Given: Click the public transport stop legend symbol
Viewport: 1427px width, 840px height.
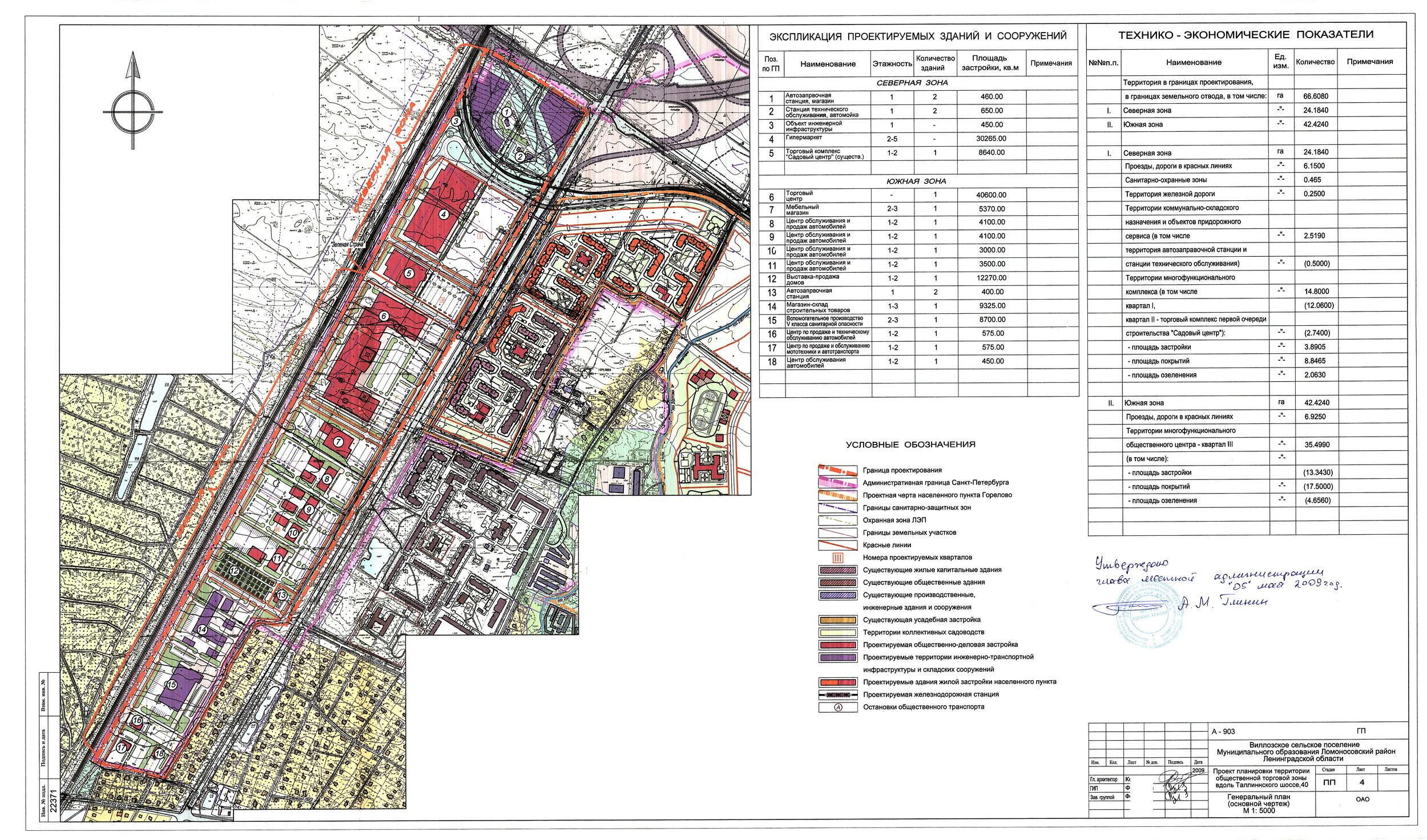Looking at the screenshot, I should pyautogui.click(x=837, y=707).
